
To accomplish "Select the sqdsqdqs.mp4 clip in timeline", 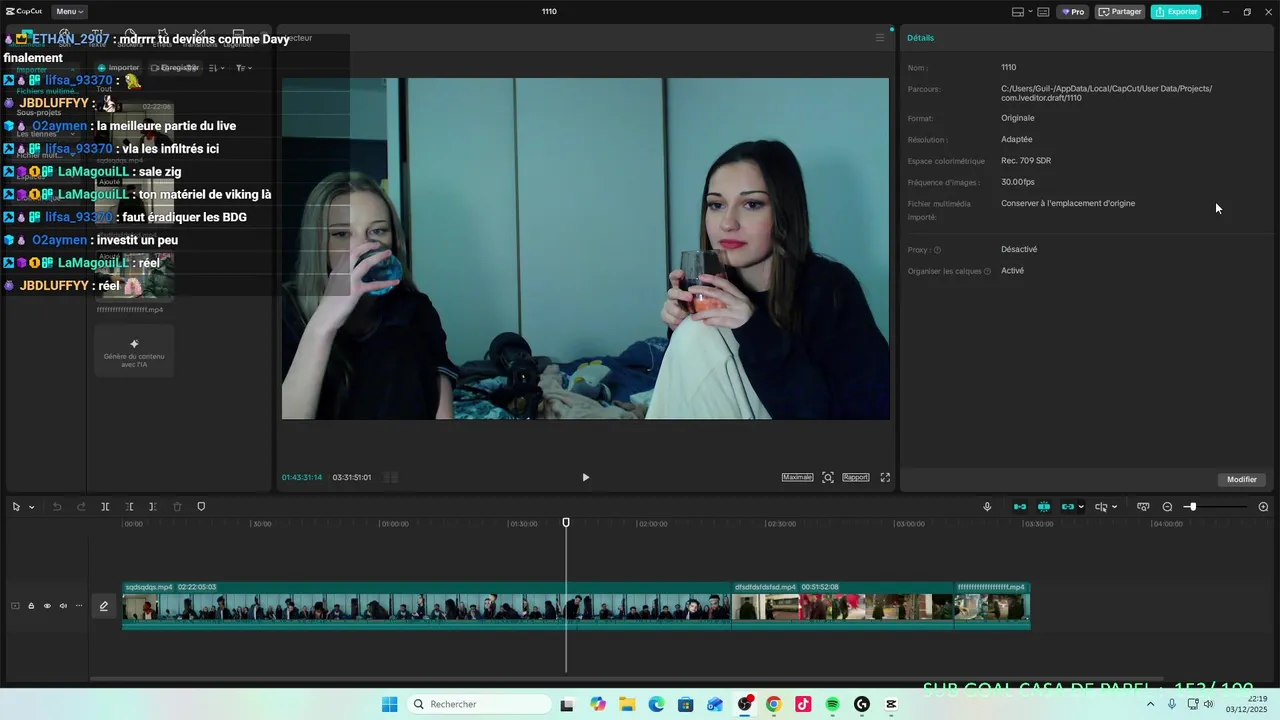I will 427,606.
